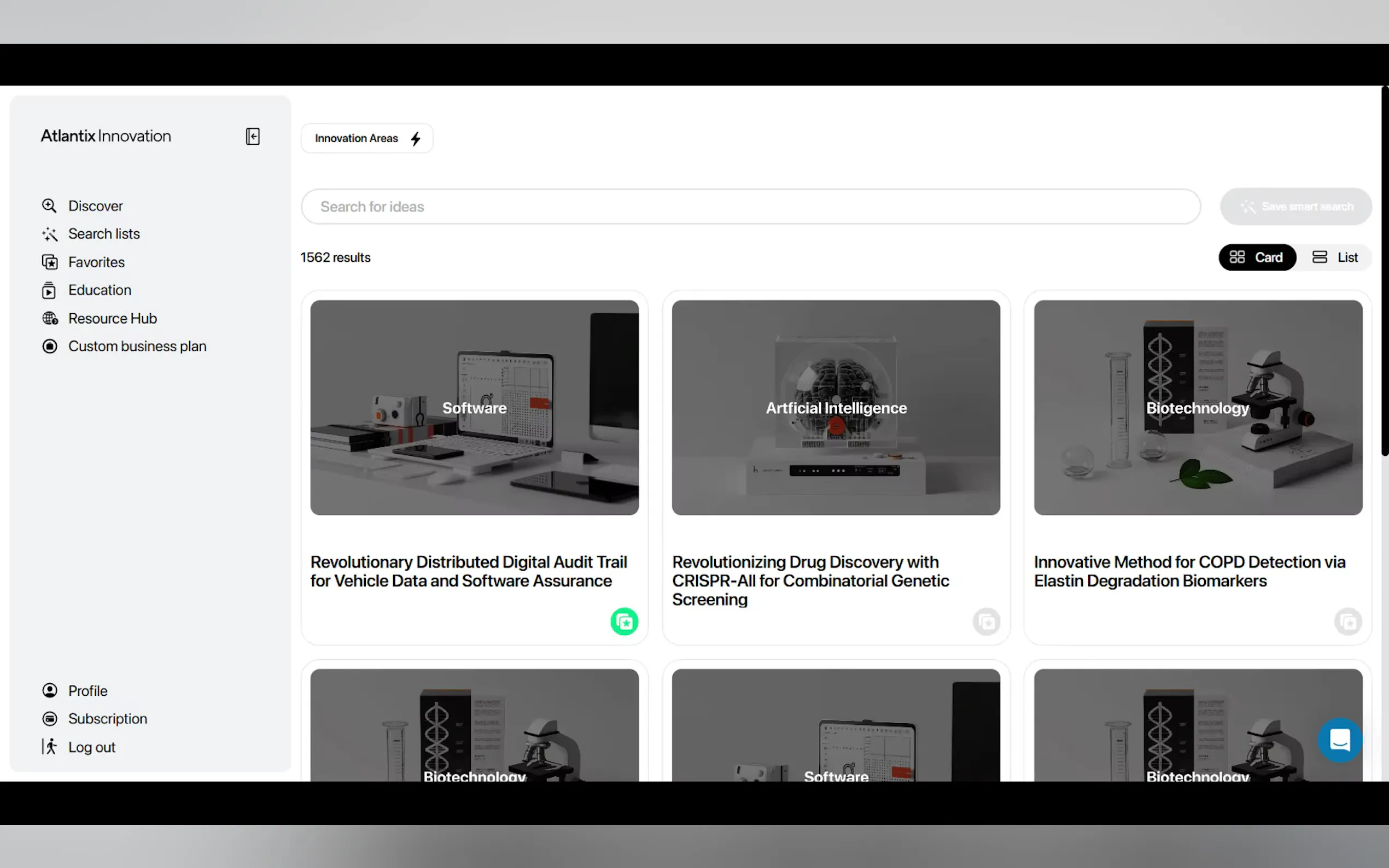Viewport: 1389px width, 868px height.
Task: Click the Favorites star icon in sidebar
Action: 49,262
